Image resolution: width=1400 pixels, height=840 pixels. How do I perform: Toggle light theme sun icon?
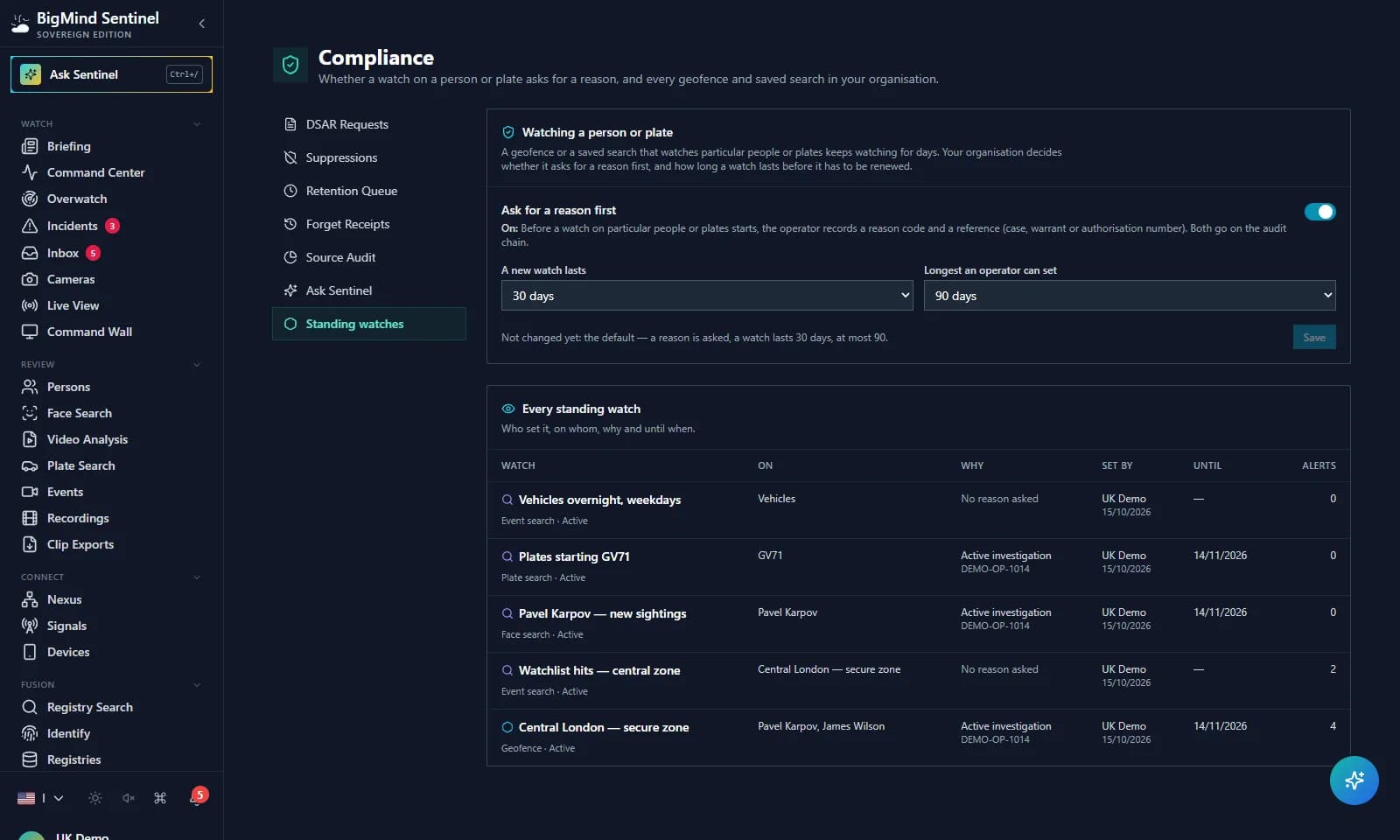point(95,798)
